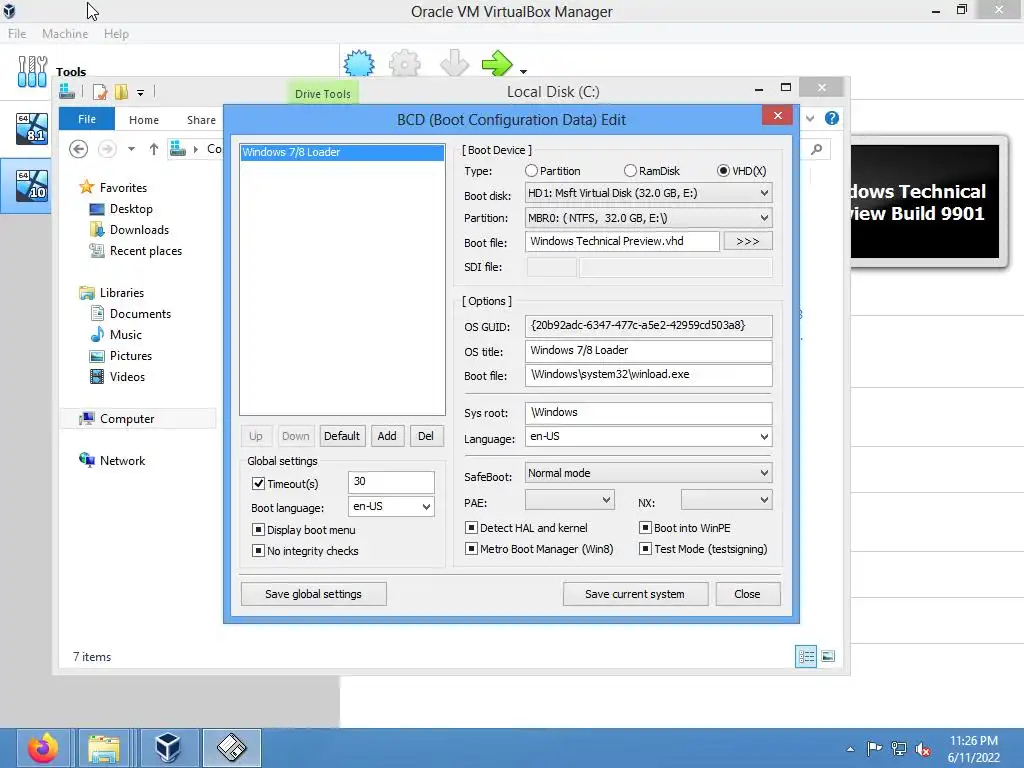Click the BOOTICE disk taskbar icon
The height and width of the screenshot is (768, 1024).
coord(232,748)
